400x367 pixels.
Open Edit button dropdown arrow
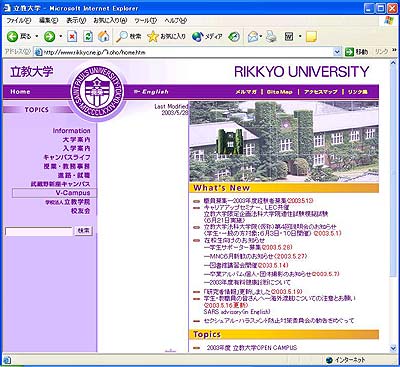coord(300,36)
